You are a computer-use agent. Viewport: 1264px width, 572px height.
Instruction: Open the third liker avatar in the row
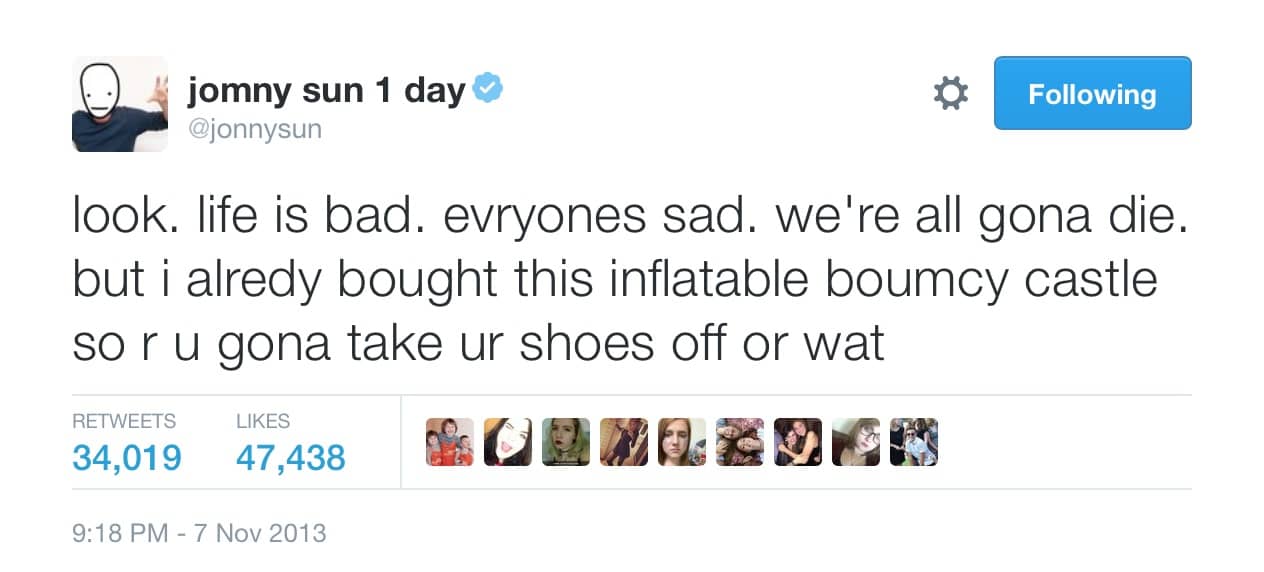coord(566,442)
